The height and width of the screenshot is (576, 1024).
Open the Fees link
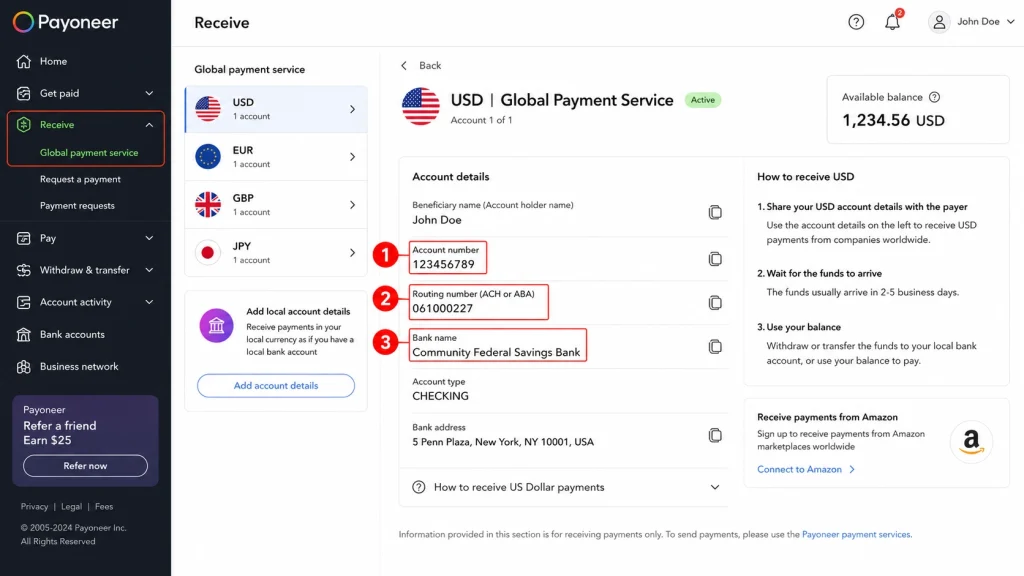pyautogui.click(x=104, y=506)
